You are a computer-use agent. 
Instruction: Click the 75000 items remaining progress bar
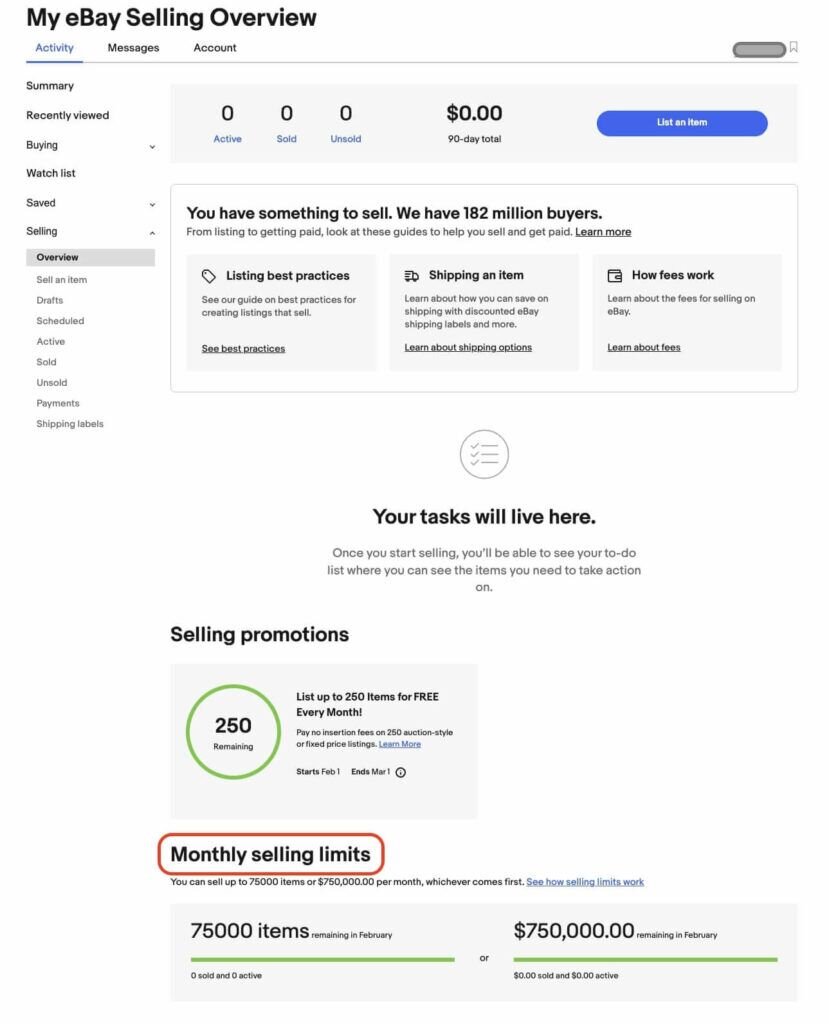coord(320,958)
